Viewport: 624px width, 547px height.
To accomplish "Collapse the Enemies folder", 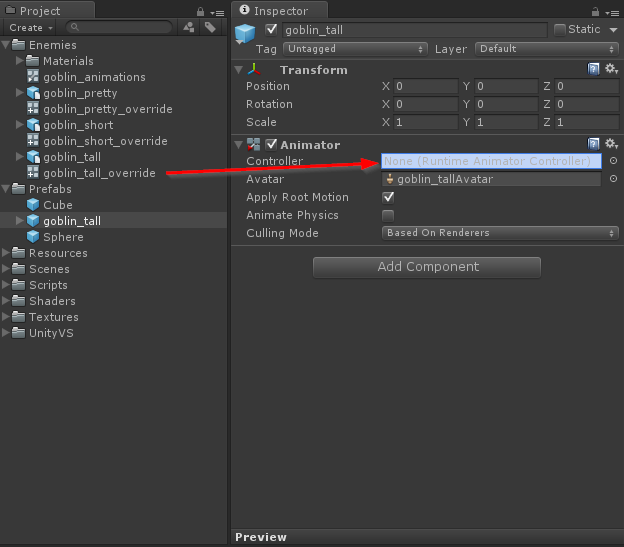I will [x=6, y=45].
